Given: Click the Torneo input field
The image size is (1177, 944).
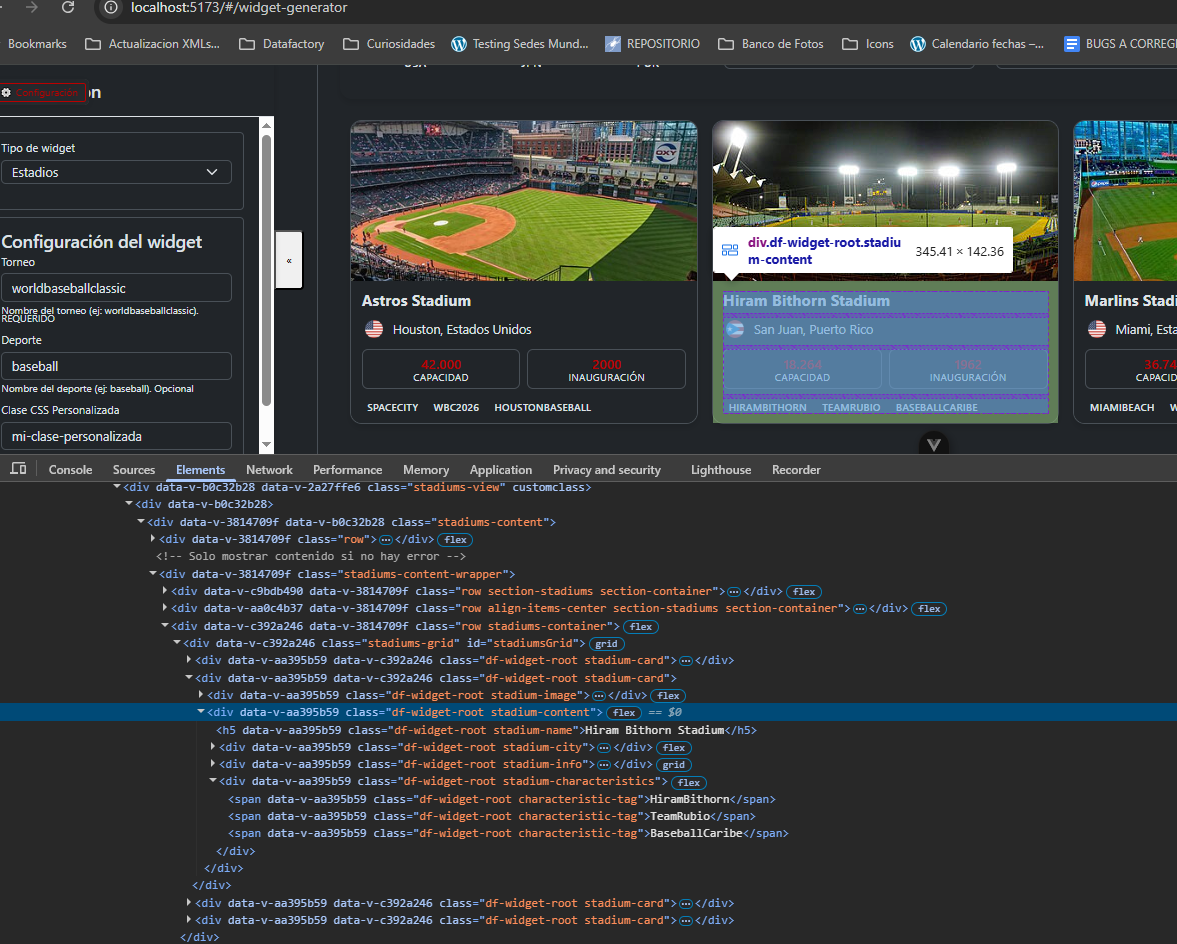Looking at the screenshot, I should pos(116,288).
